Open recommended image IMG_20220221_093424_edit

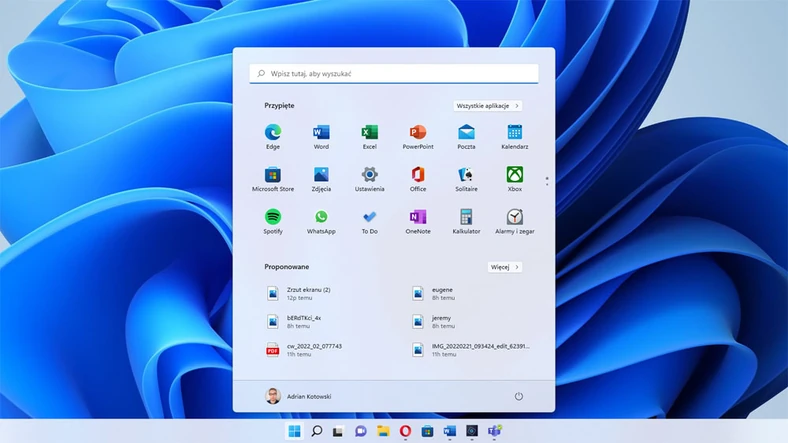pos(470,350)
